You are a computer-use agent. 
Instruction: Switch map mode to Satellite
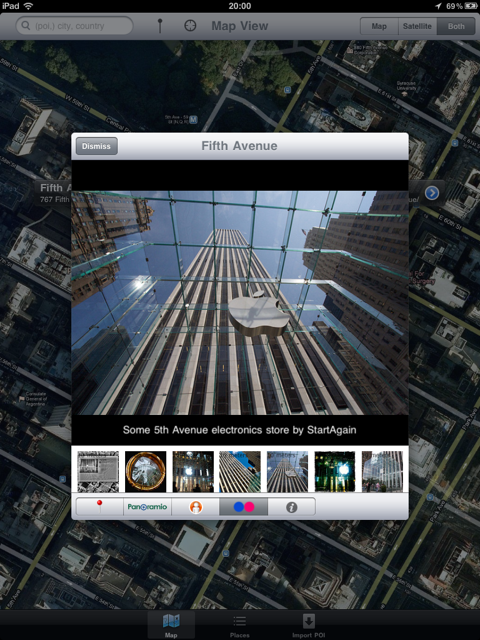point(417,26)
